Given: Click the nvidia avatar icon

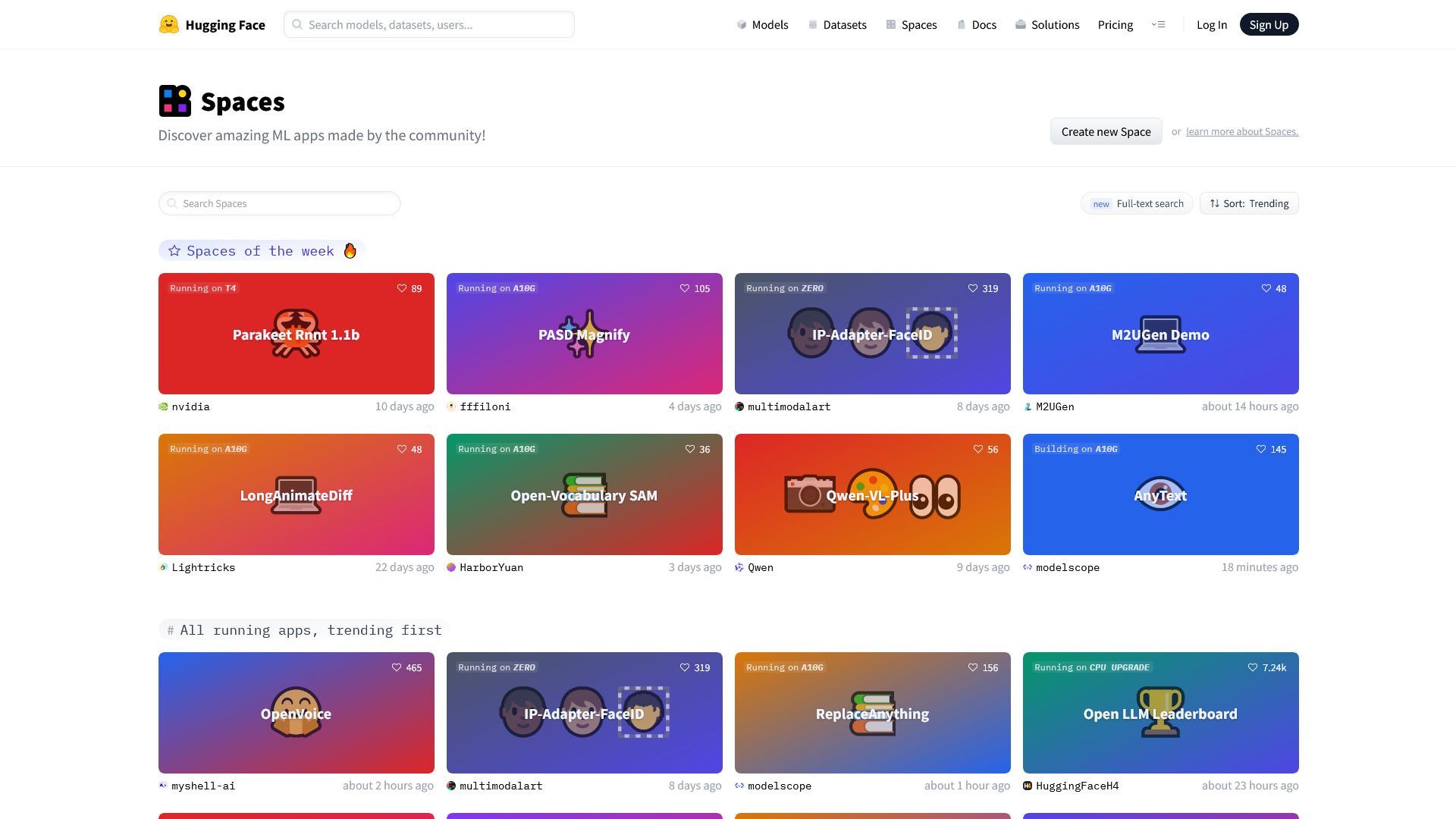Looking at the screenshot, I should click(x=163, y=406).
